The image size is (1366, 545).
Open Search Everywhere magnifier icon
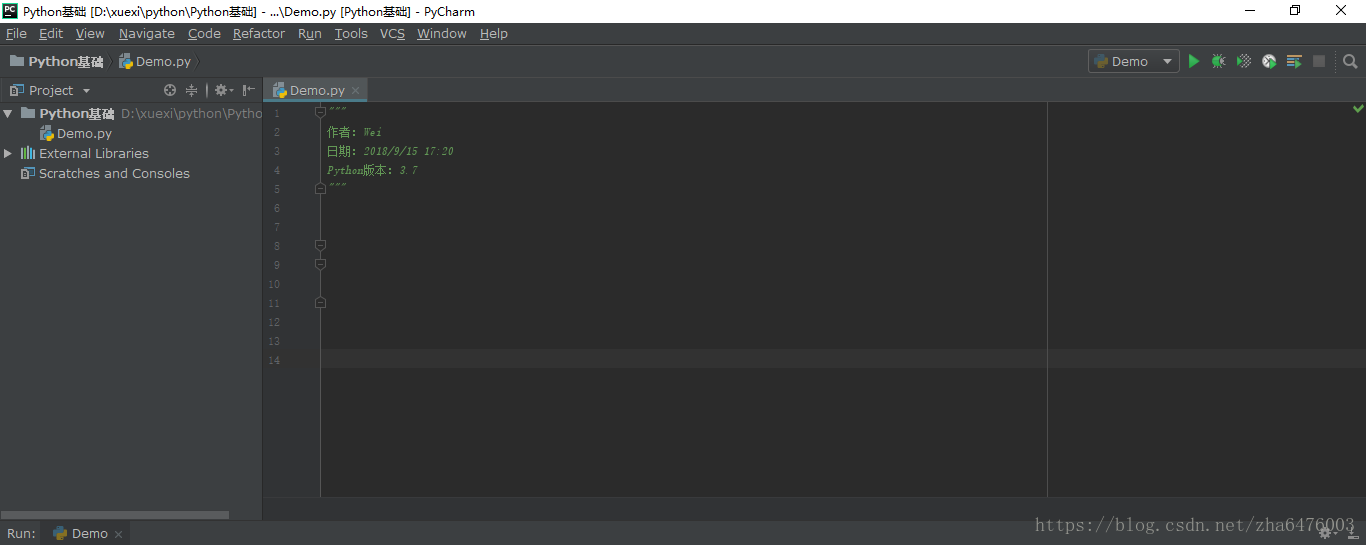coord(1350,61)
